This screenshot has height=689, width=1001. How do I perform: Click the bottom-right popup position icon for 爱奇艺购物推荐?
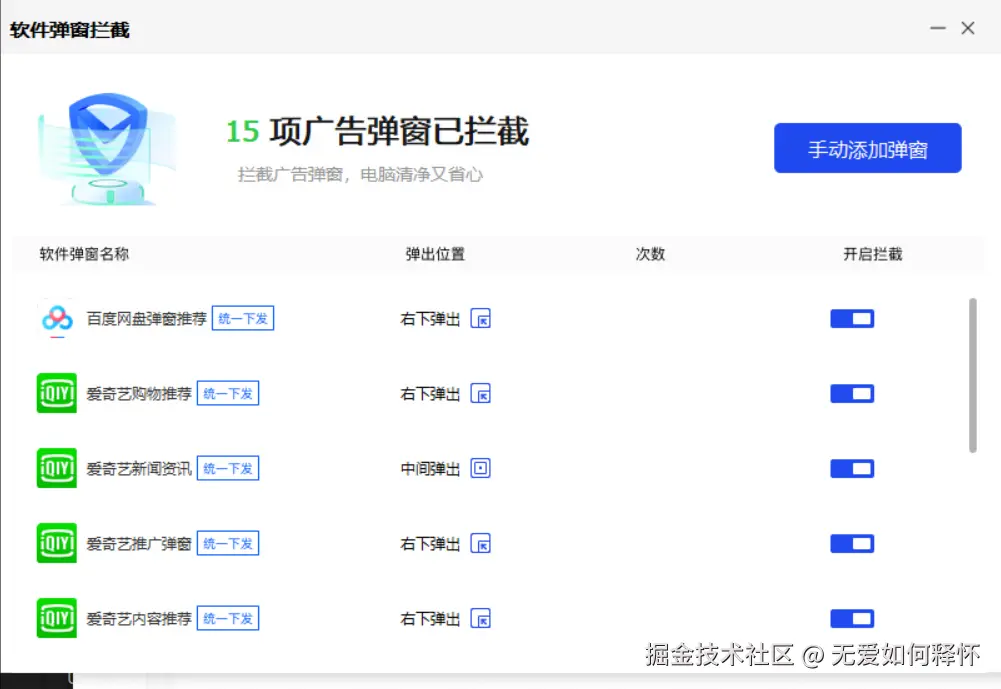click(x=481, y=393)
